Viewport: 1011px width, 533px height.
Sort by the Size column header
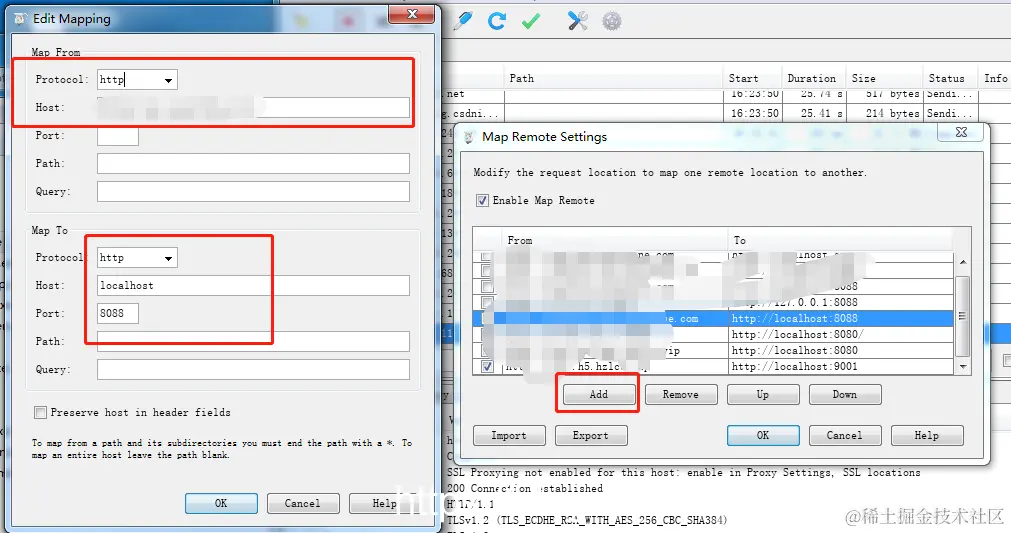[883, 78]
